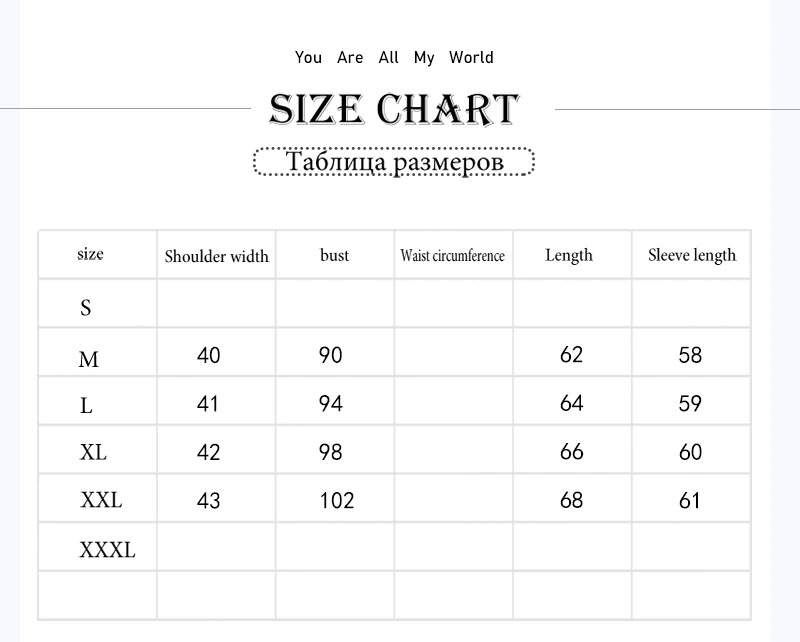Screen dimensions: 800x642
Task: Click the sleeve length value 58
Action: coord(690,355)
